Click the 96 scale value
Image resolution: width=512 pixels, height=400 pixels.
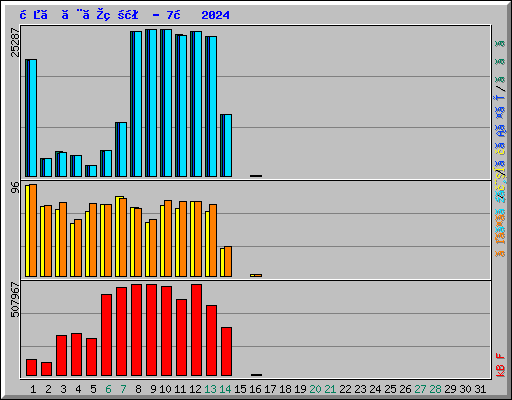pyautogui.click(x=15, y=187)
